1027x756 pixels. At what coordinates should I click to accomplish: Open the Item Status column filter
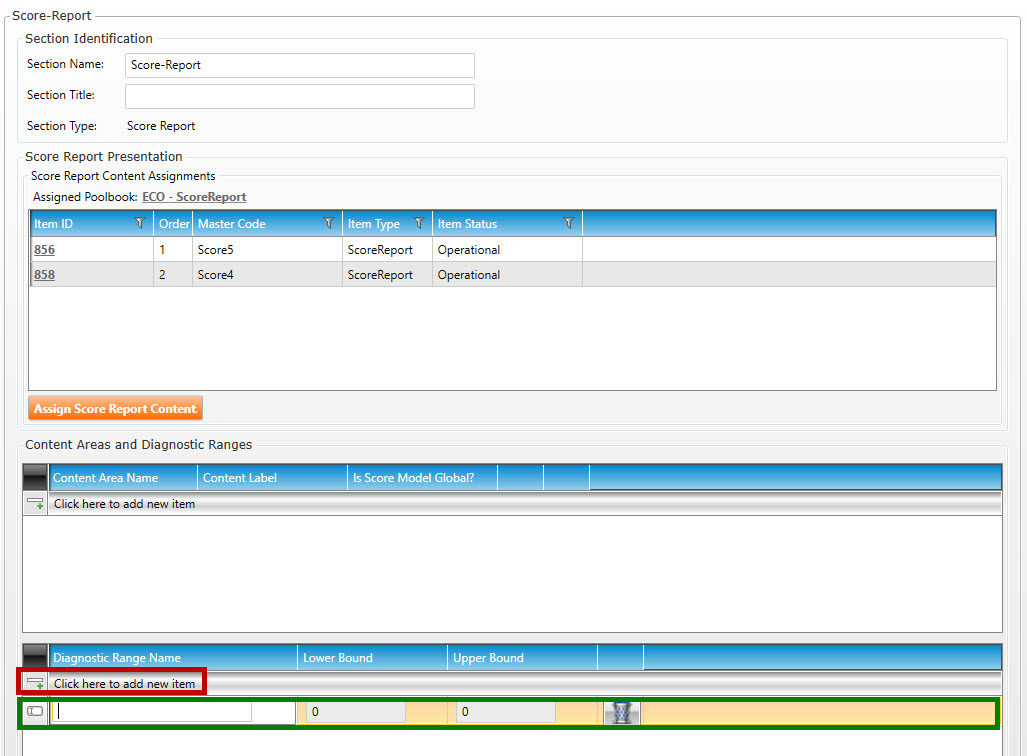point(568,224)
